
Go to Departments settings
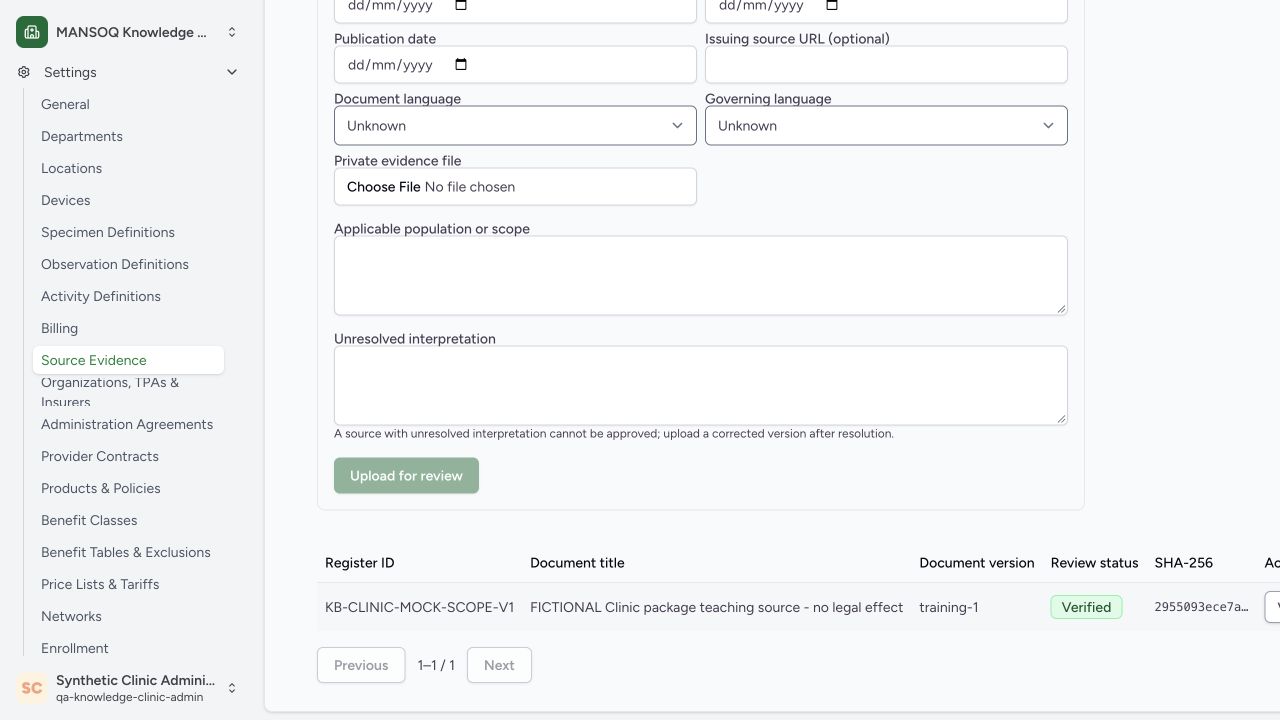(82, 136)
